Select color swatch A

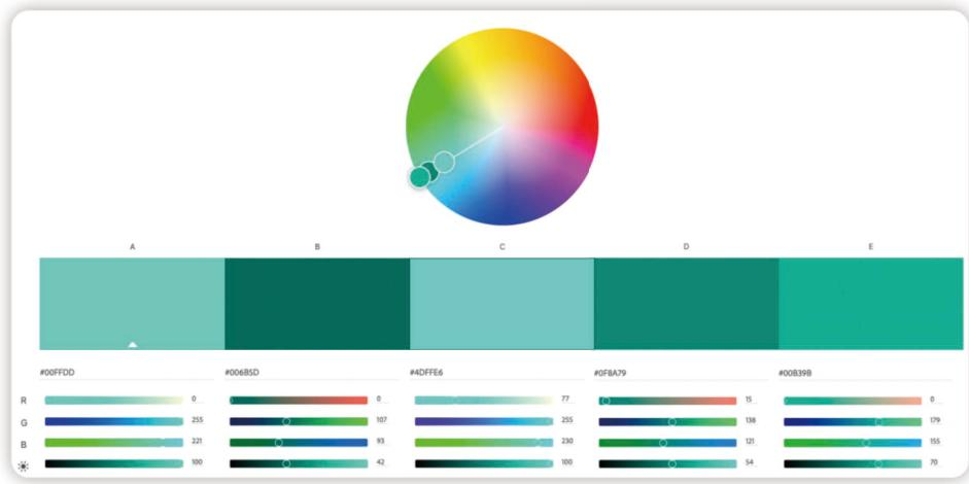click(x=132, y=304)
